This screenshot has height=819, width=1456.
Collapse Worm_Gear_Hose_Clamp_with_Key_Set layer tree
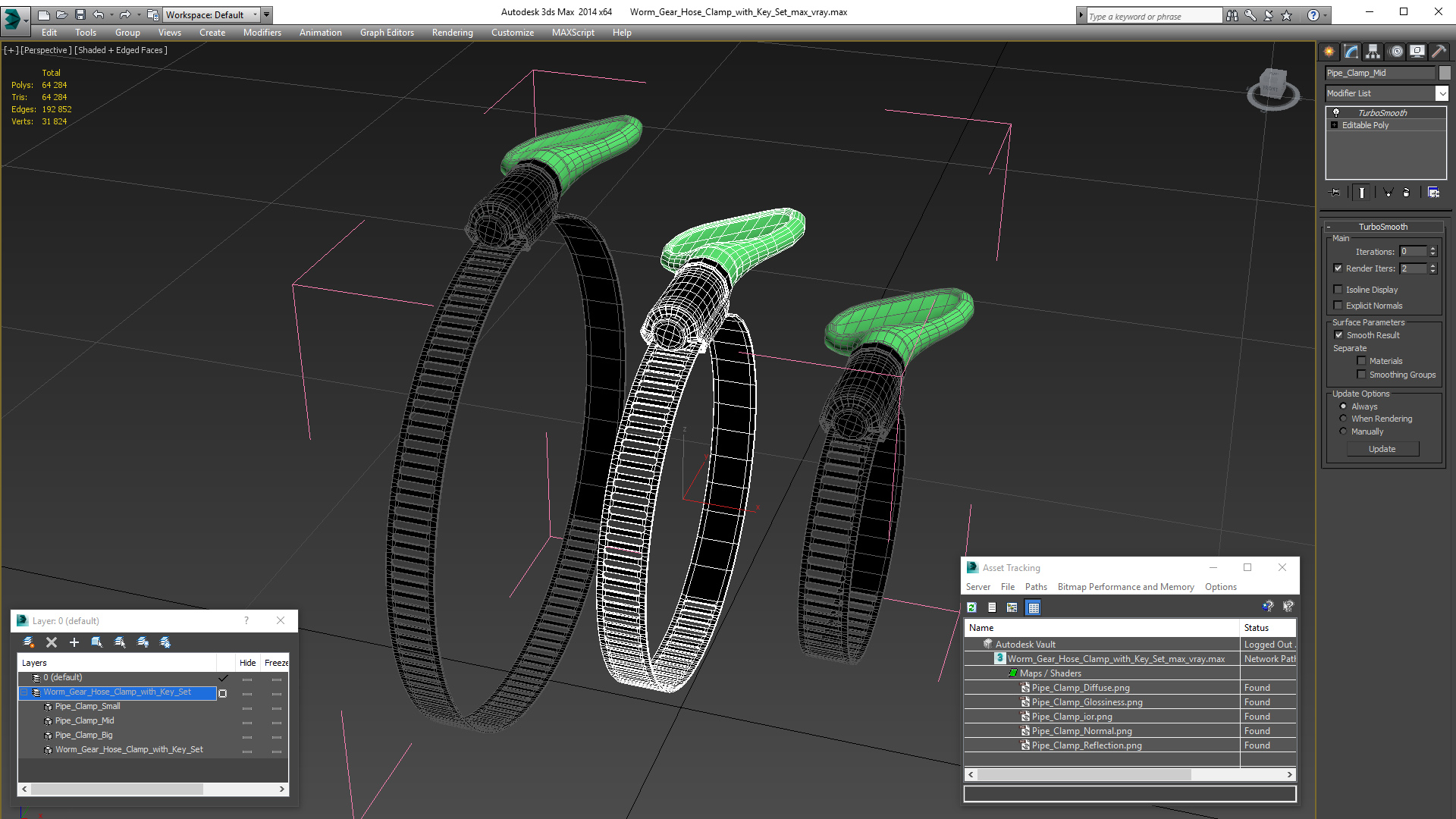pyautogui.click(x=24, y=692)
